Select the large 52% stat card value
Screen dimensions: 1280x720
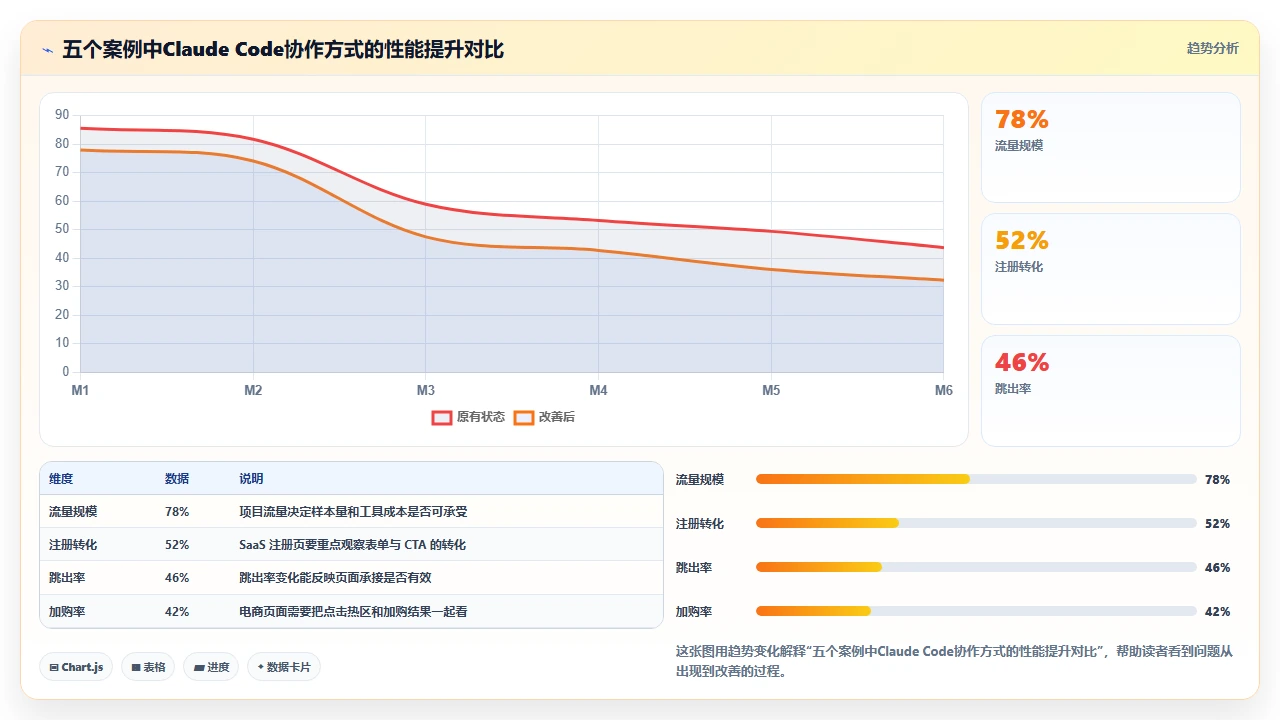[1022, 240]
